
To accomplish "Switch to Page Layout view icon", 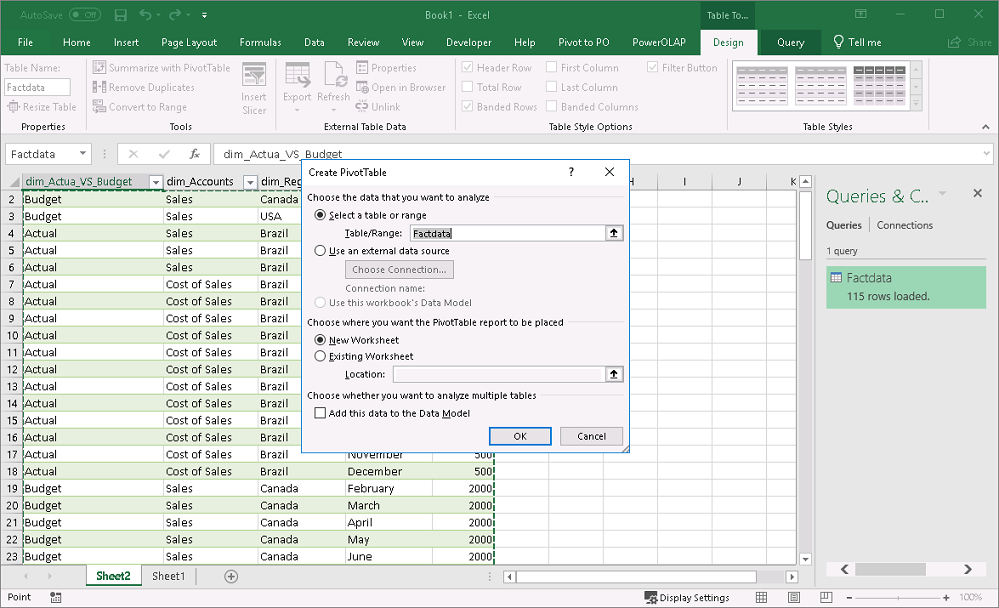I will tap(794, 597).
